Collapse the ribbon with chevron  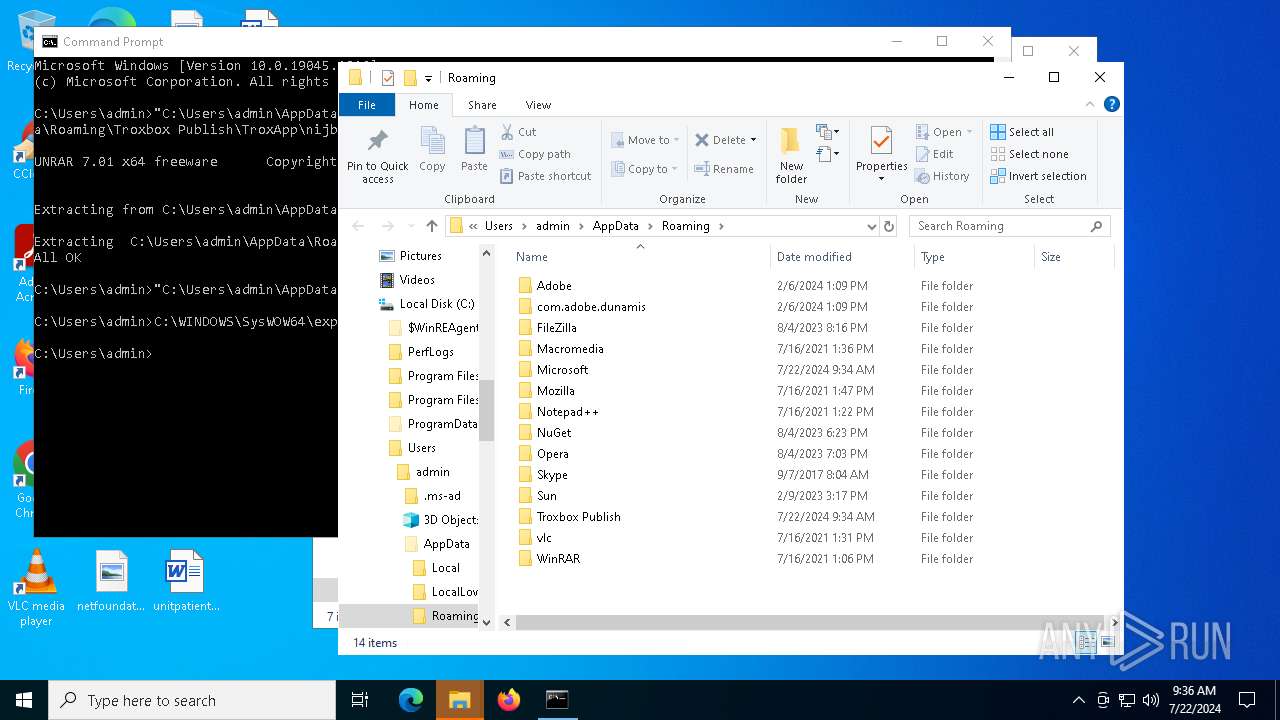(x=1091, y=104)
